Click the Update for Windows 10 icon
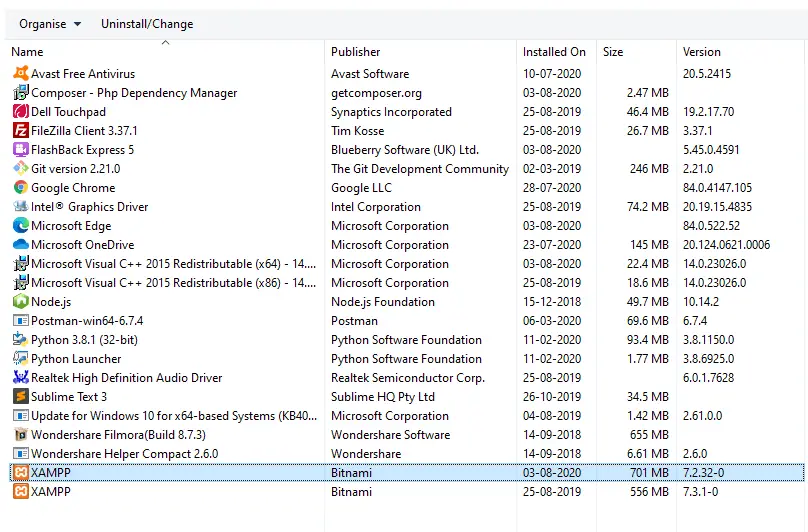This screenshot has width=808, height=532. (x=21, y=416)
